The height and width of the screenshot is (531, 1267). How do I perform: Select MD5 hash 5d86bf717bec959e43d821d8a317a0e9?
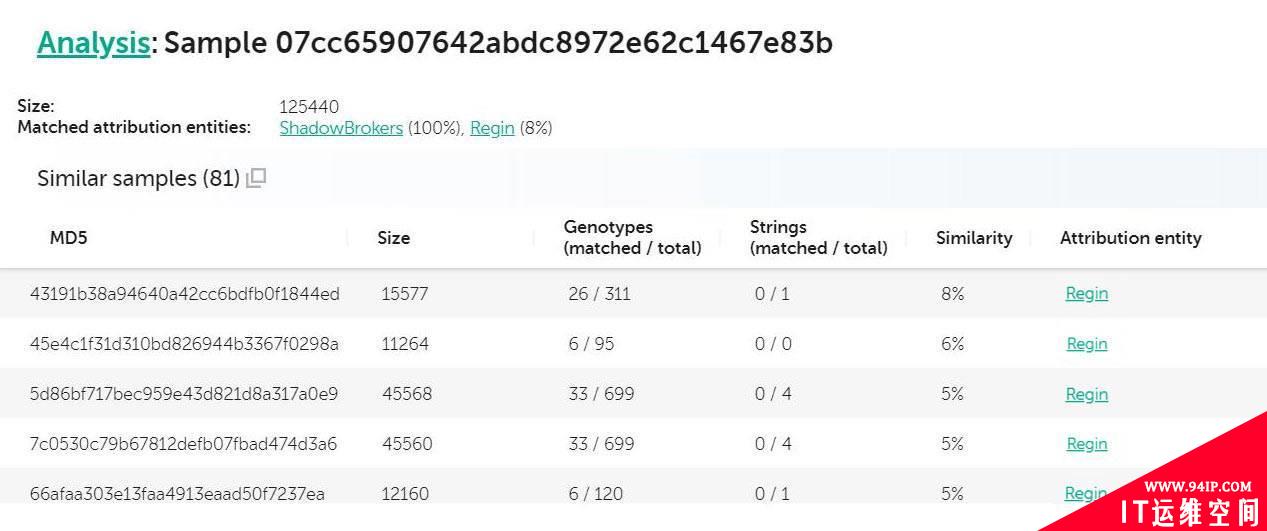click(x=184, y=394)
